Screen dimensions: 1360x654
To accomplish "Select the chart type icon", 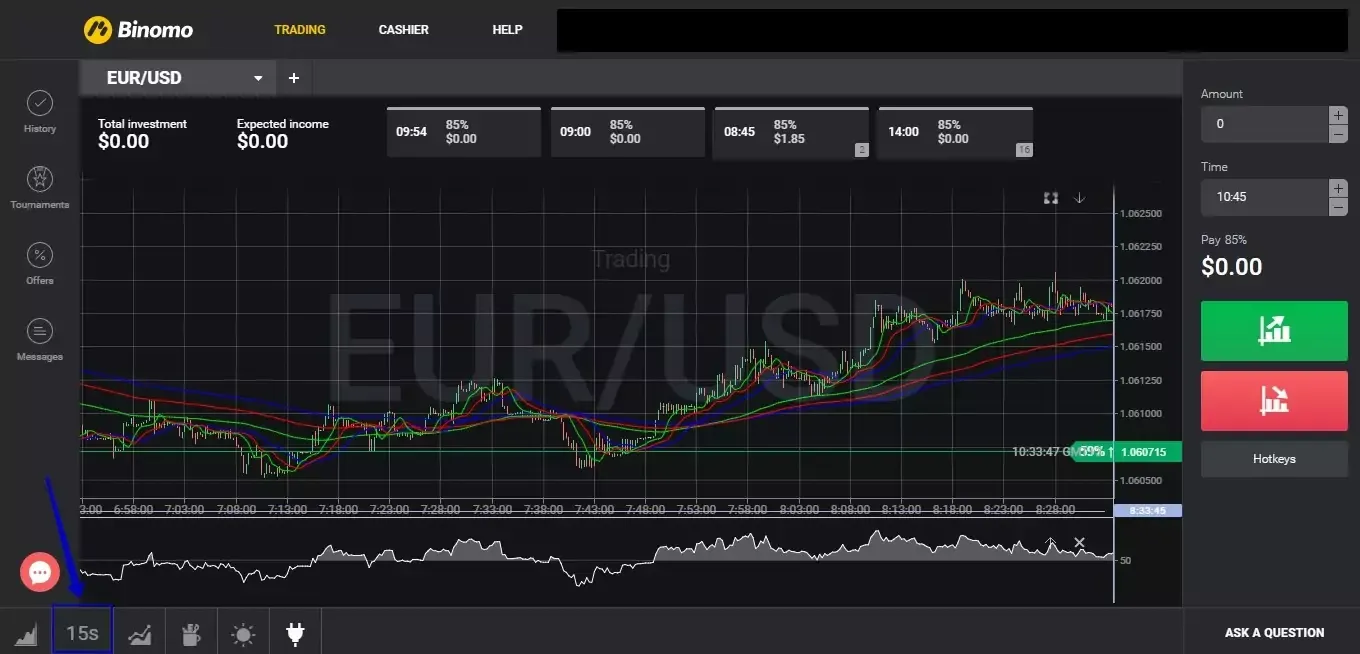I will (26, 633).
